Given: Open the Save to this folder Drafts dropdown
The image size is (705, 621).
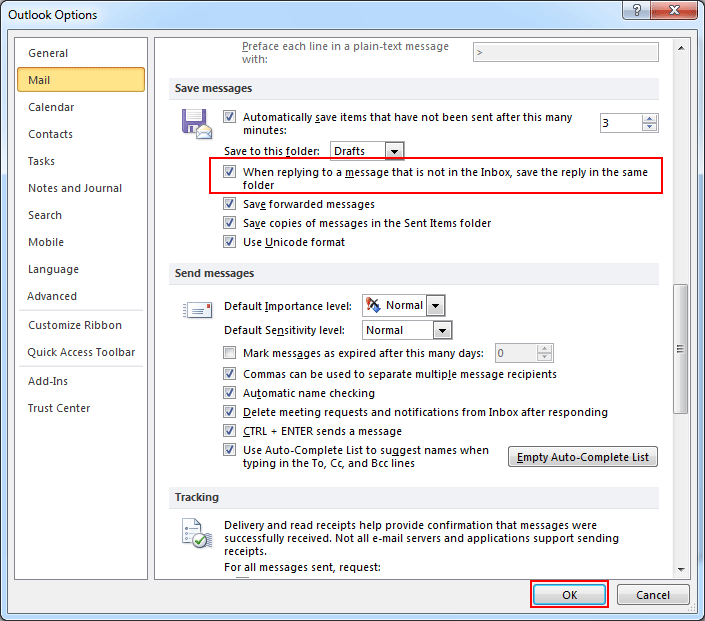Looking at the screenshot, I should click(x=394, y=151).
